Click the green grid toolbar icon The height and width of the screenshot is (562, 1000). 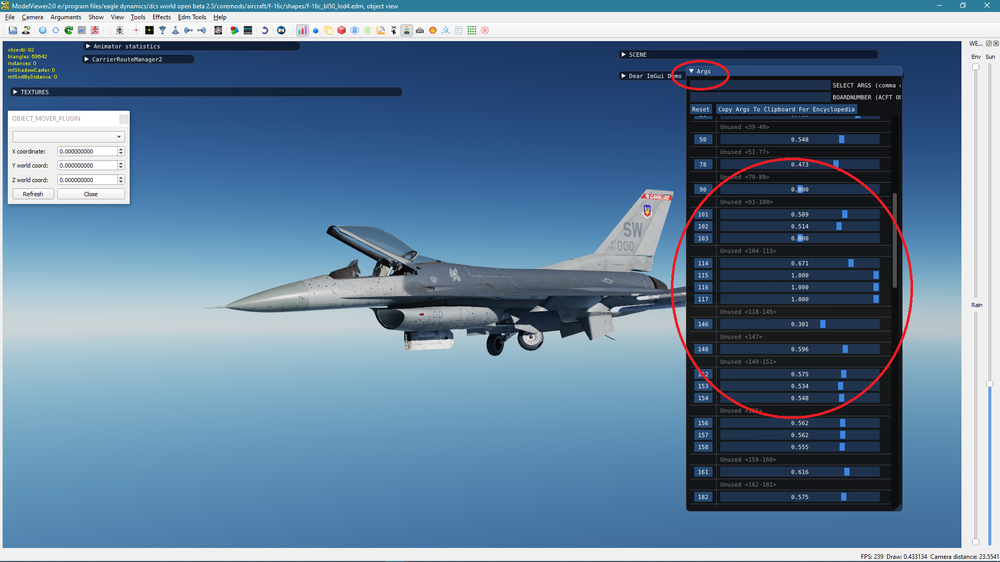tap(472, 30)
